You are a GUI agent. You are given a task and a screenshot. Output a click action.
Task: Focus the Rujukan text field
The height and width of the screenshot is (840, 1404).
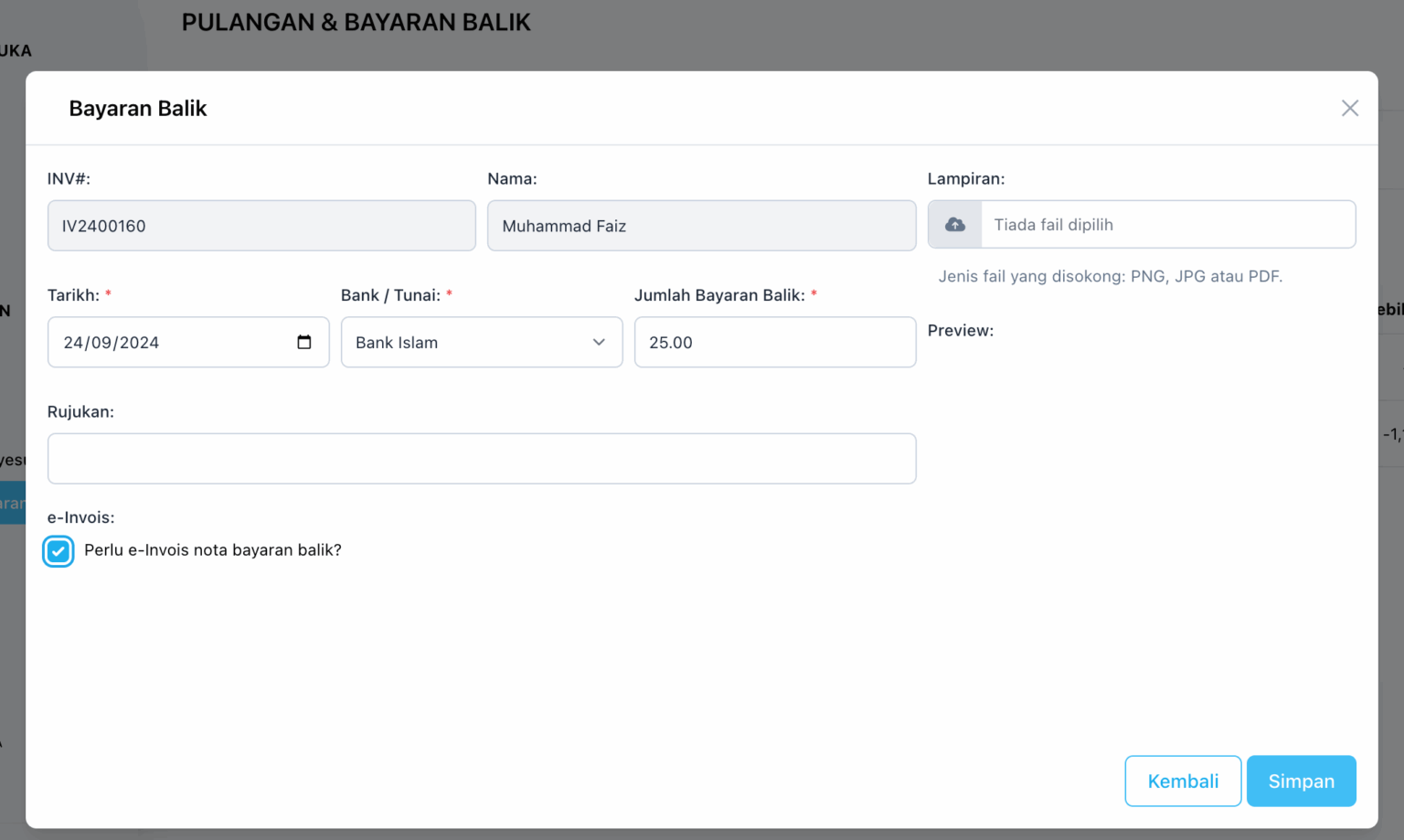pos(482,459)
